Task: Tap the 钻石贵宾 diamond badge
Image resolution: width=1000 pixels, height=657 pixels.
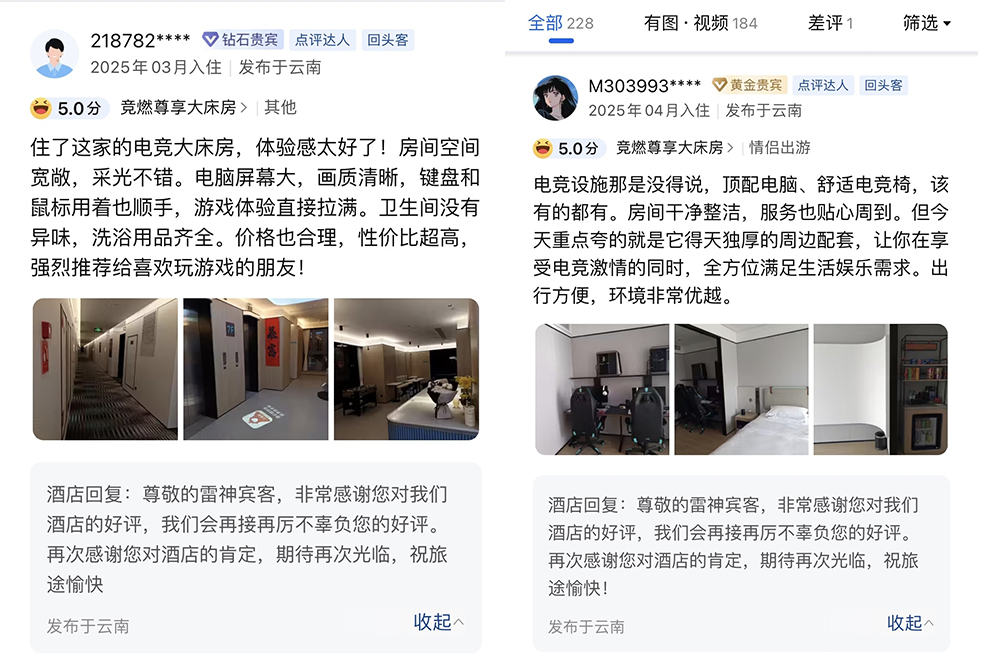Action: pyautogui.click(x=242, y=40)
